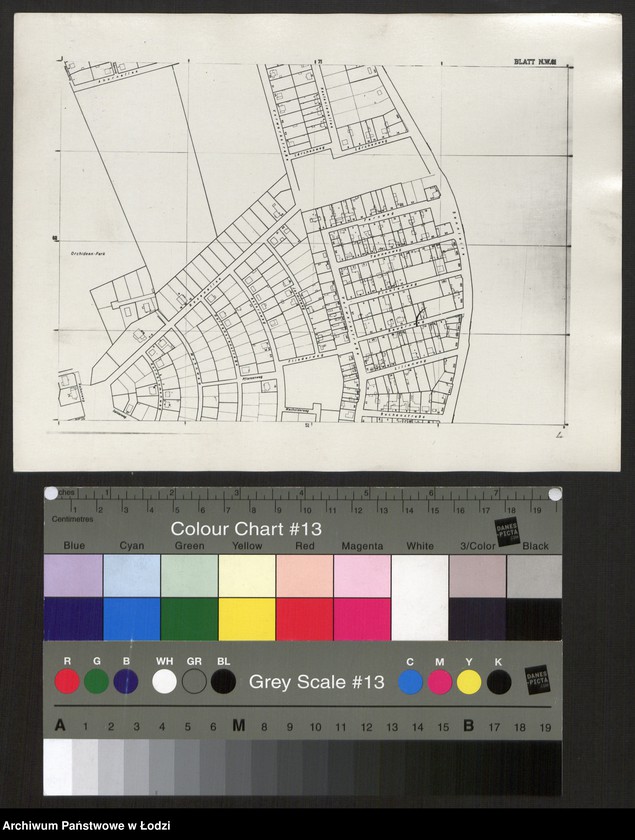Pick the light cyan colour patch
Image resolution: width=635 pixels, height=840 pixels.
(x=131, y=576)
